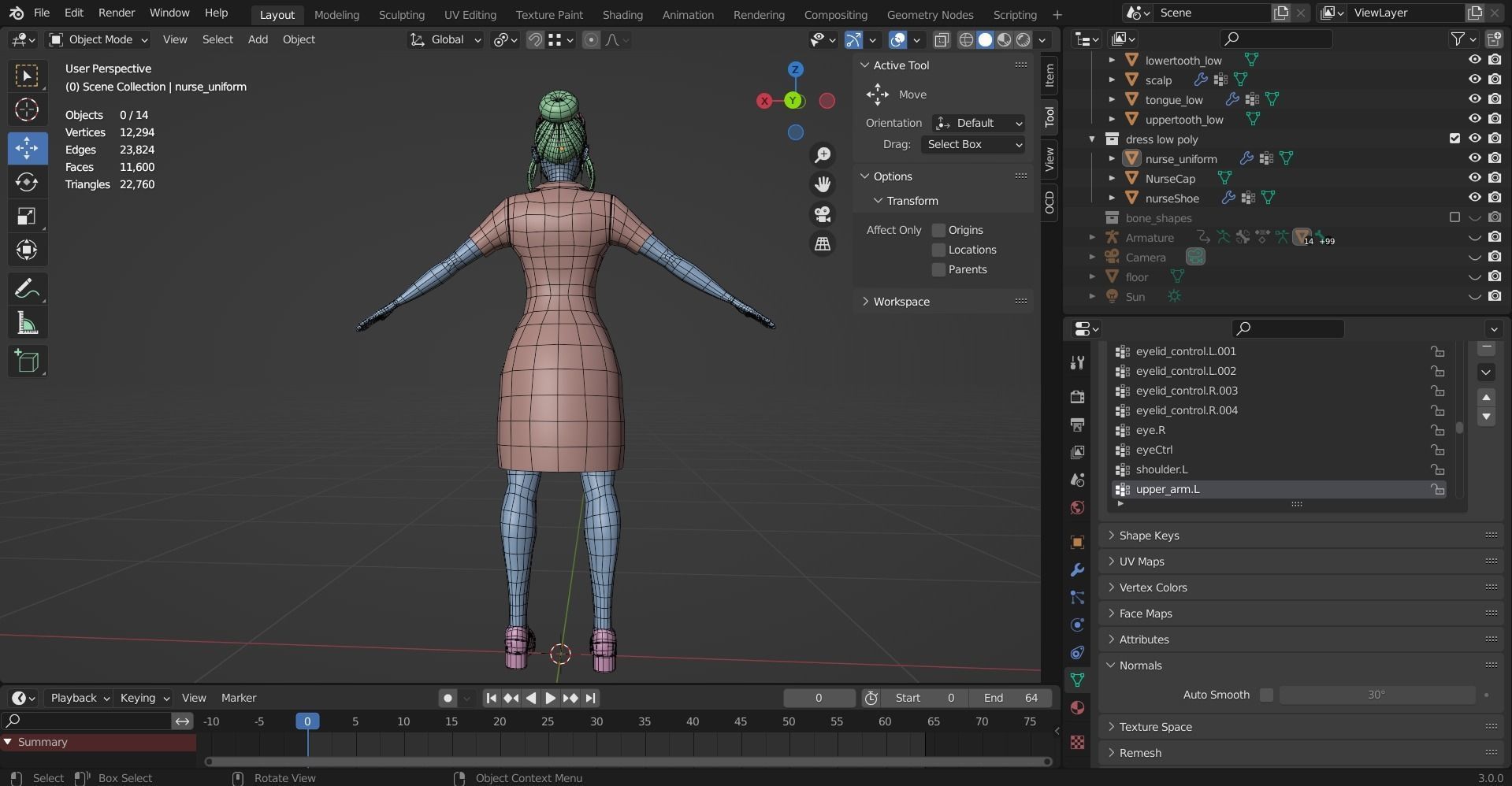1512x786 pixels.
Task: Switch to UV Editing workspace tab
Action: (470, 14)
